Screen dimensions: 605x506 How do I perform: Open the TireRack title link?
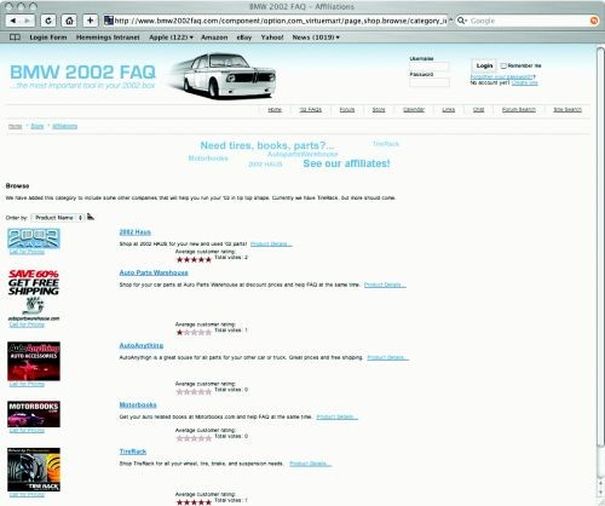pyautogui.click(x=133, y=452)
